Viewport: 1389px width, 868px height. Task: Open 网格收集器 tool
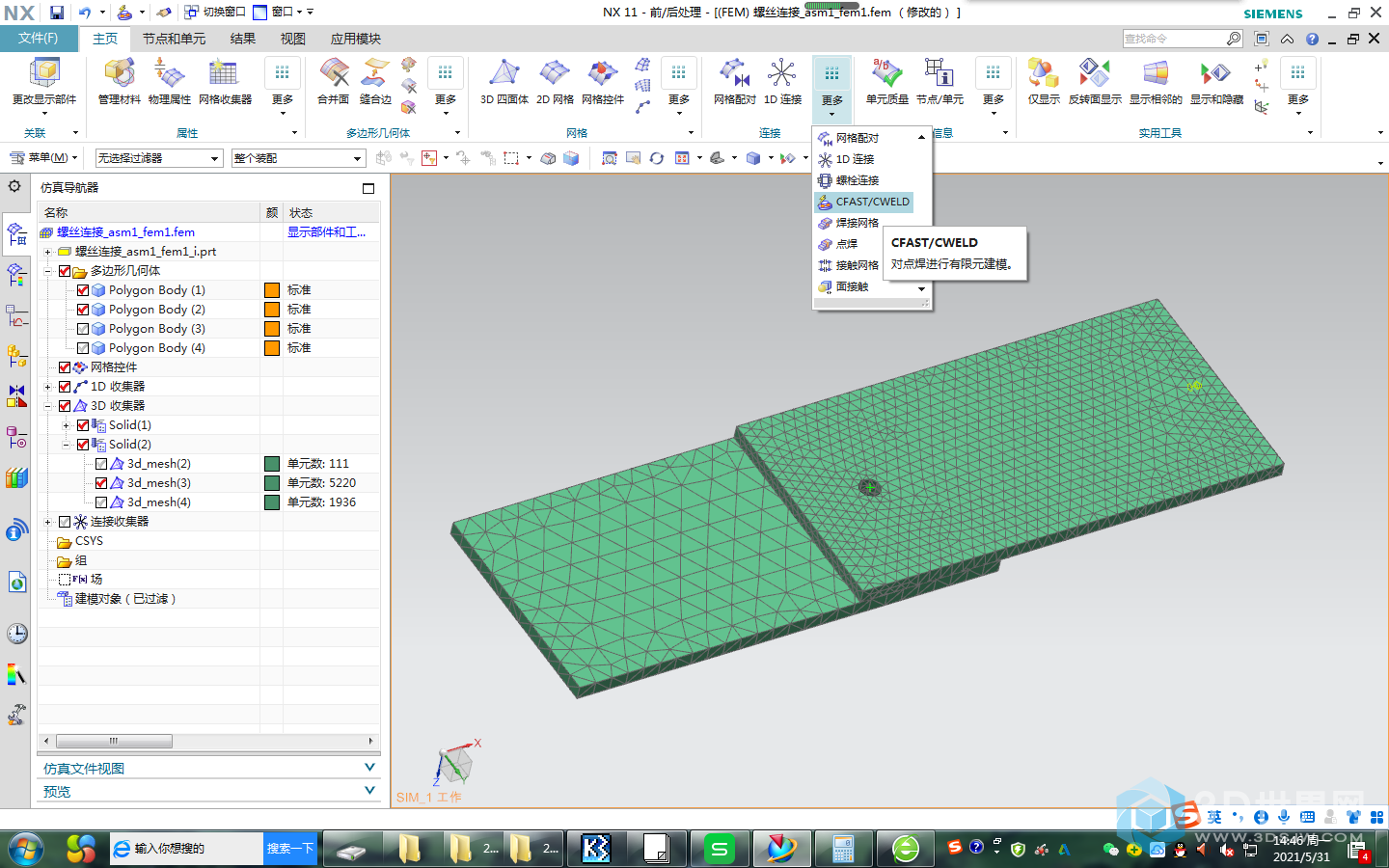pyautogui.click(x=224, y=73)
